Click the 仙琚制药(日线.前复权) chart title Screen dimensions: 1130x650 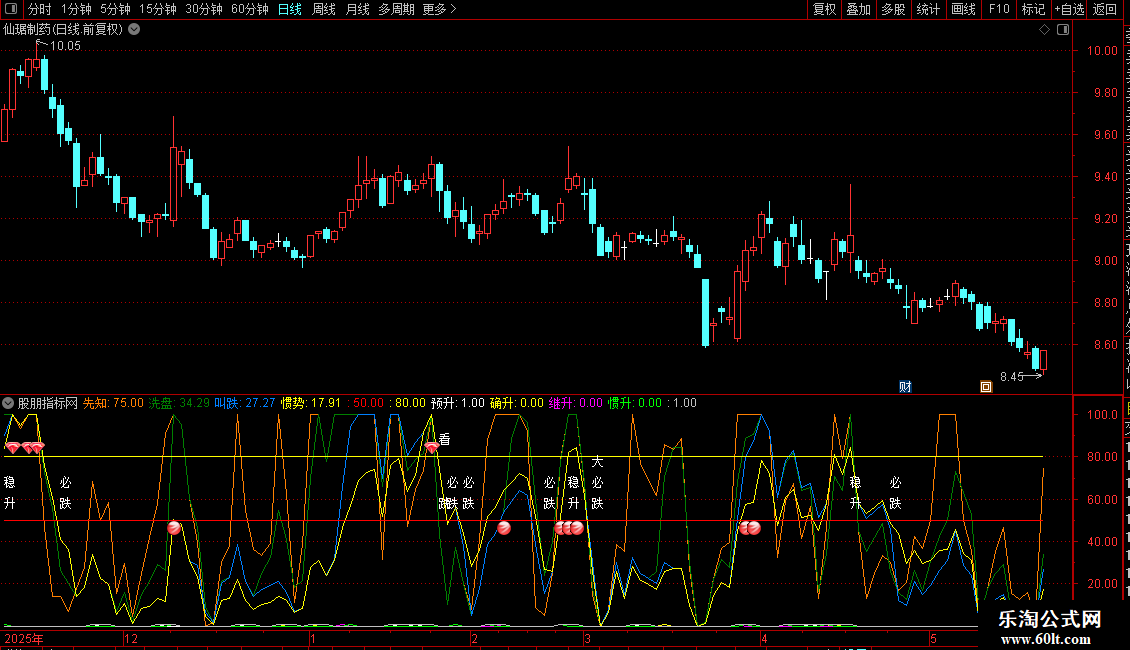tap(63, 30)
